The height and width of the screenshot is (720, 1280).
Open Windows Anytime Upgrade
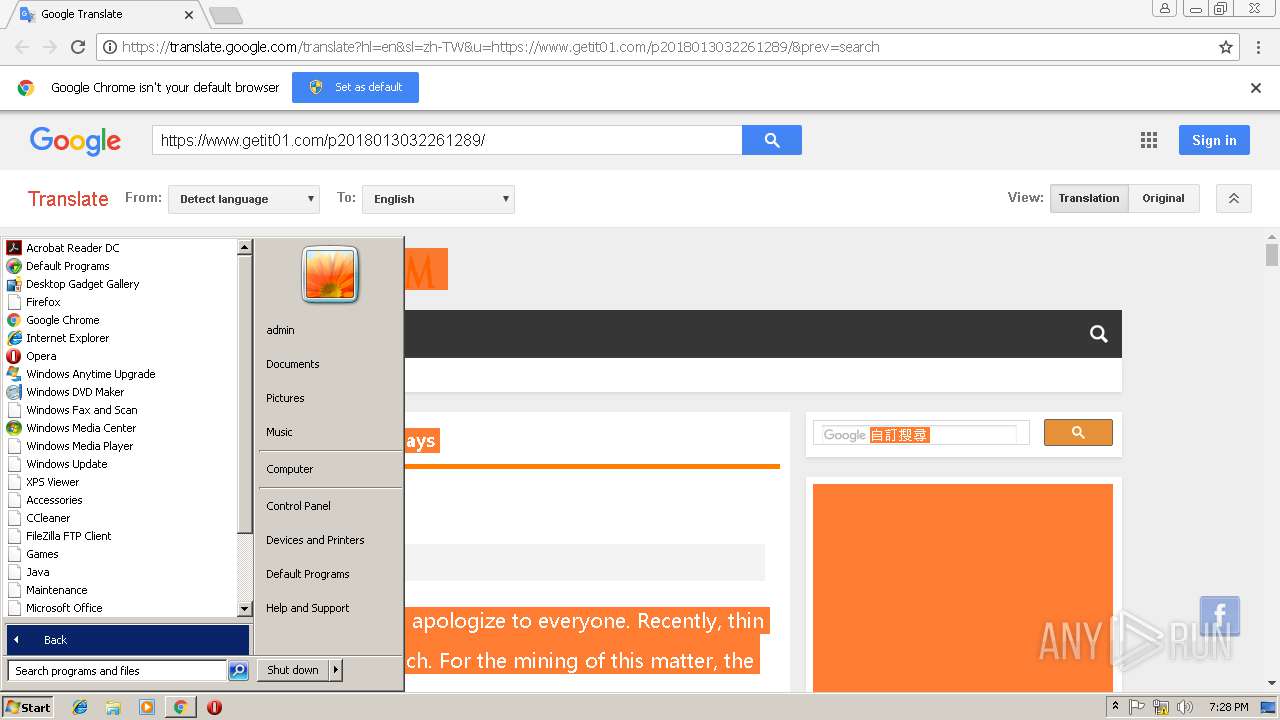pos(90,374)
